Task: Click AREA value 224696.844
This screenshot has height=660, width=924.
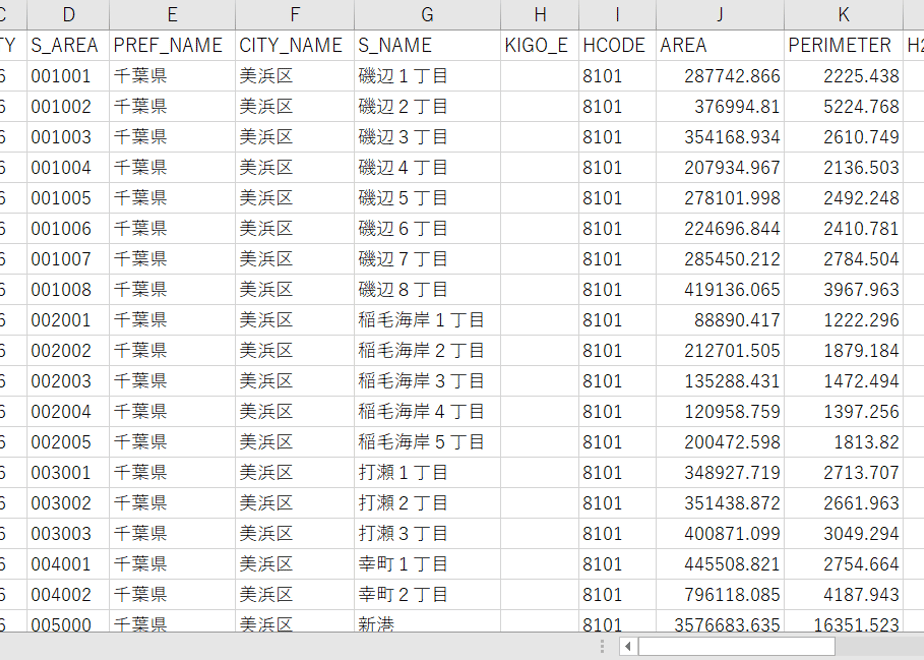Action: pyautogui.click(x=720, y=229)
